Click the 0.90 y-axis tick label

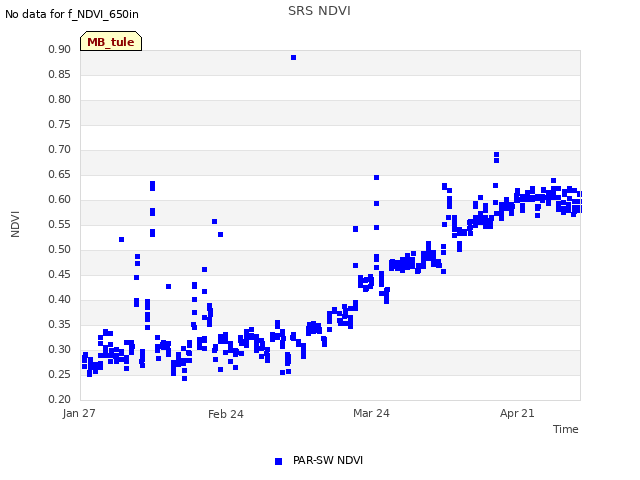[x=60, y=49]
